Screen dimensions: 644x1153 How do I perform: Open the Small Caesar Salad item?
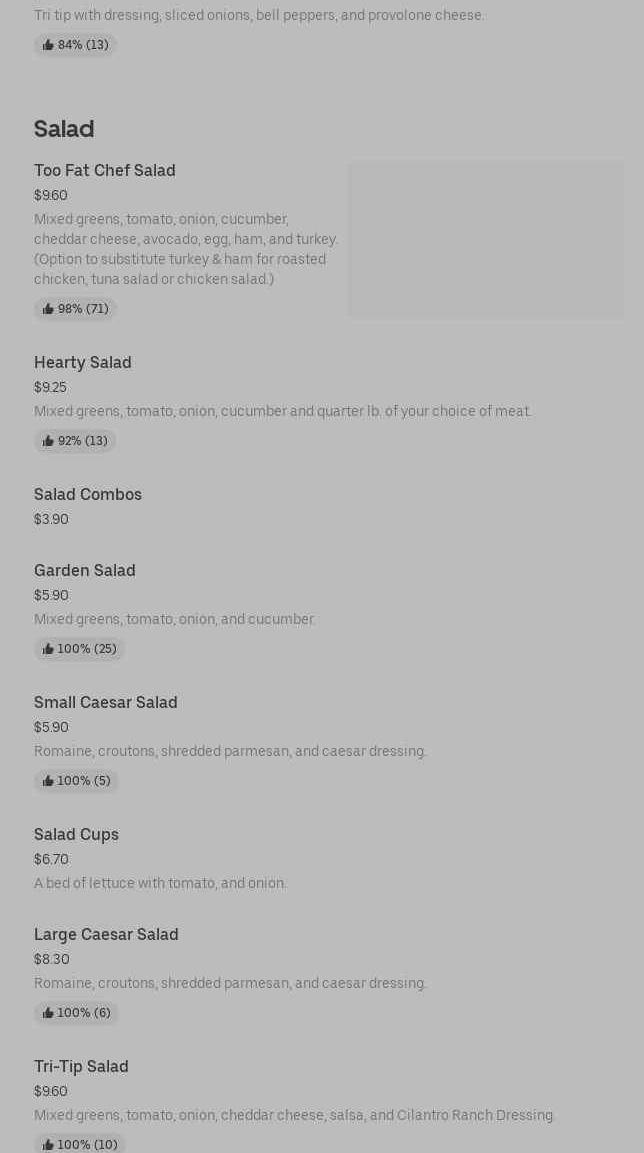click(x=106, y=703)
